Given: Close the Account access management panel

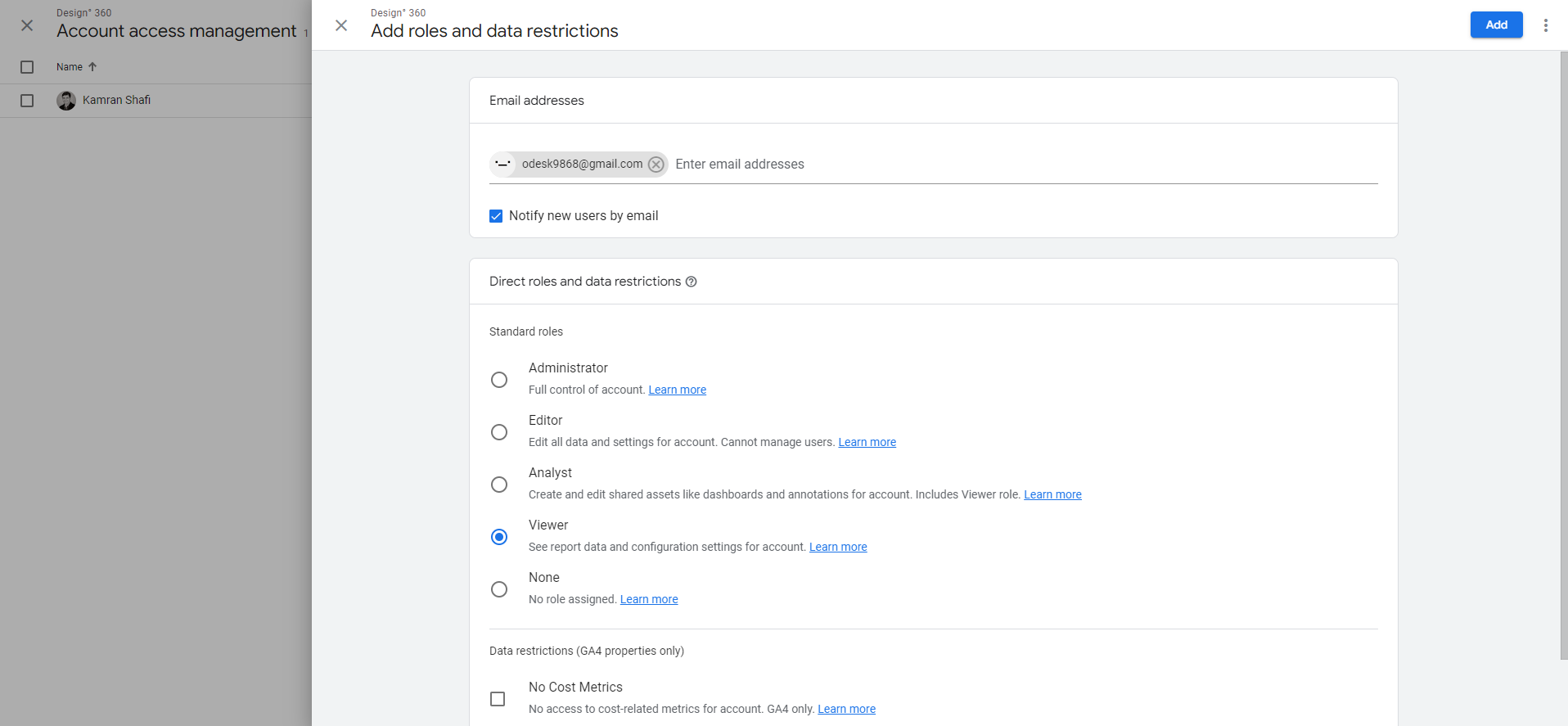Looking at the screenshot, I should (x=27, y=25).
